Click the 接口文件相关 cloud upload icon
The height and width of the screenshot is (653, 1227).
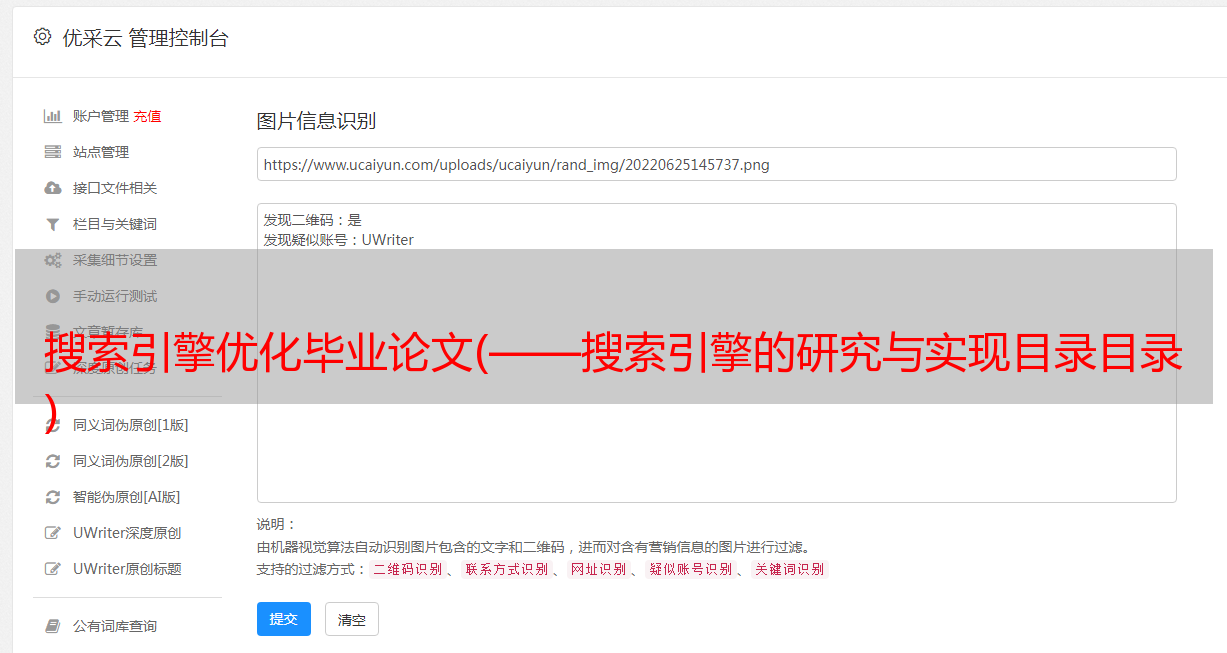click(x=53, y=188)
